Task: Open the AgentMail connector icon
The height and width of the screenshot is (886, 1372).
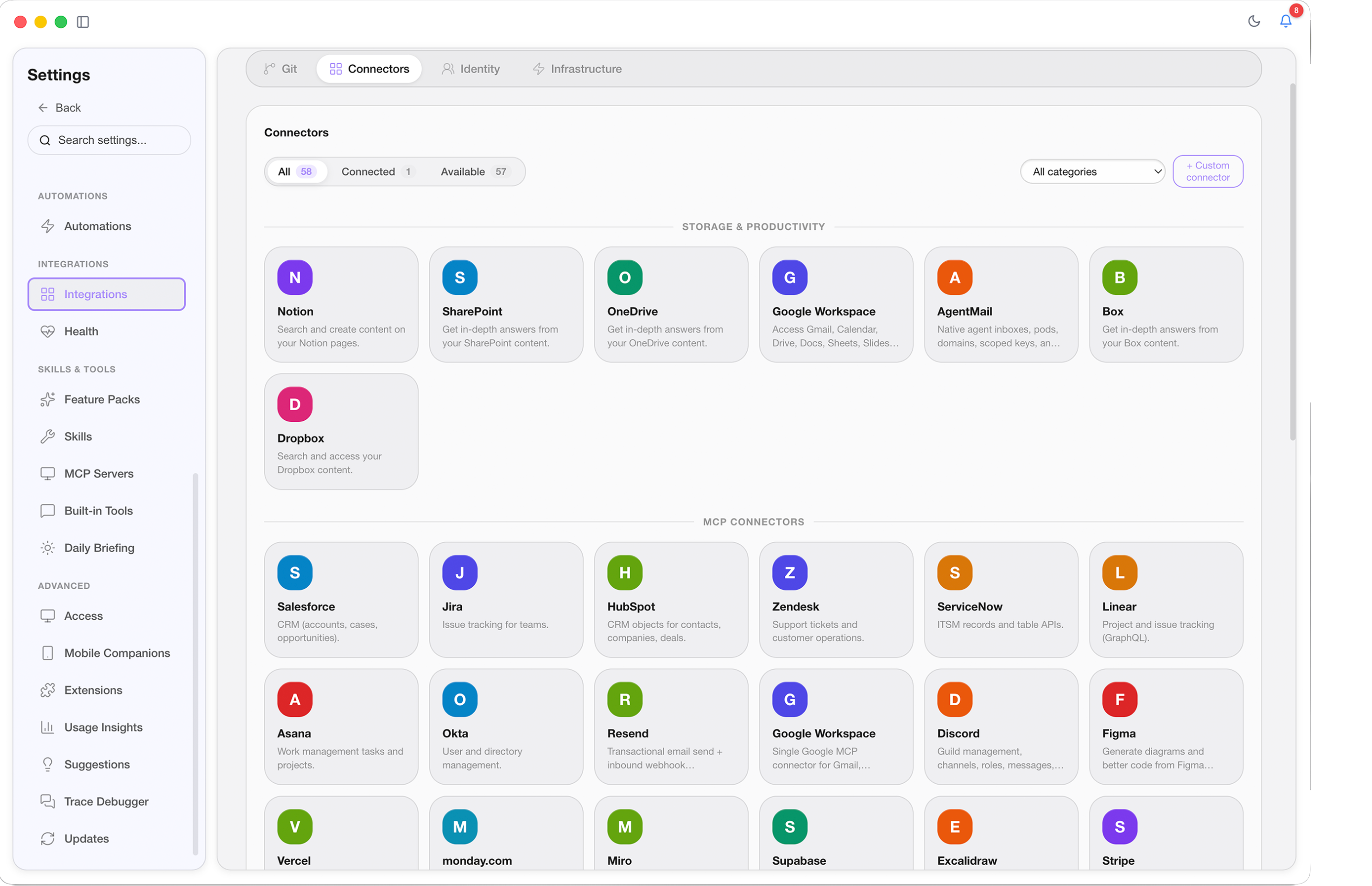Action: (954, 277)
